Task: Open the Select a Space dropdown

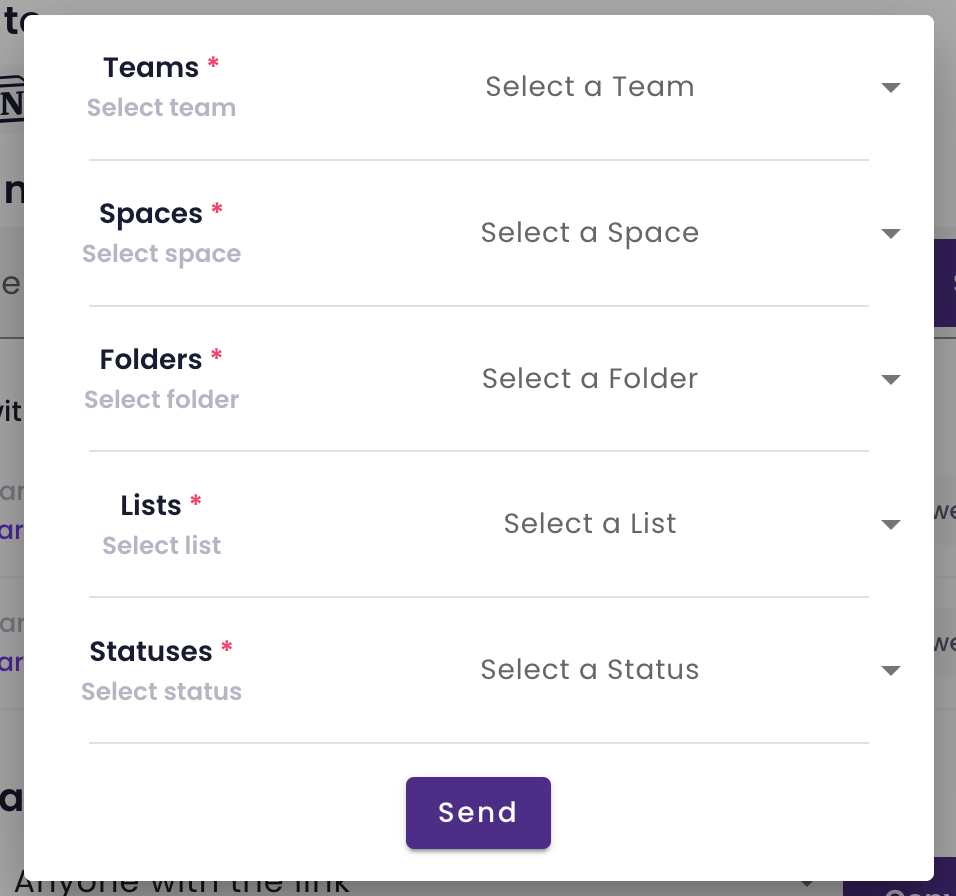Action: coord(590,233)
